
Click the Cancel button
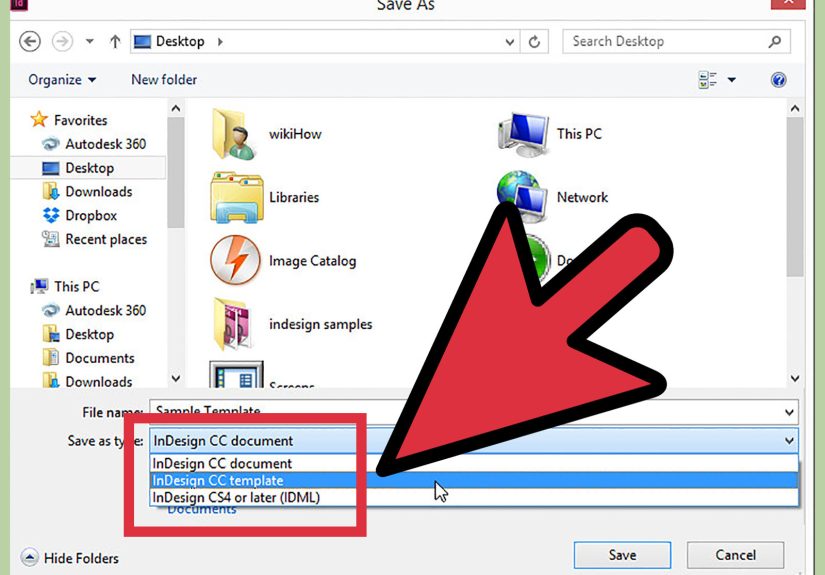[735, 555]
